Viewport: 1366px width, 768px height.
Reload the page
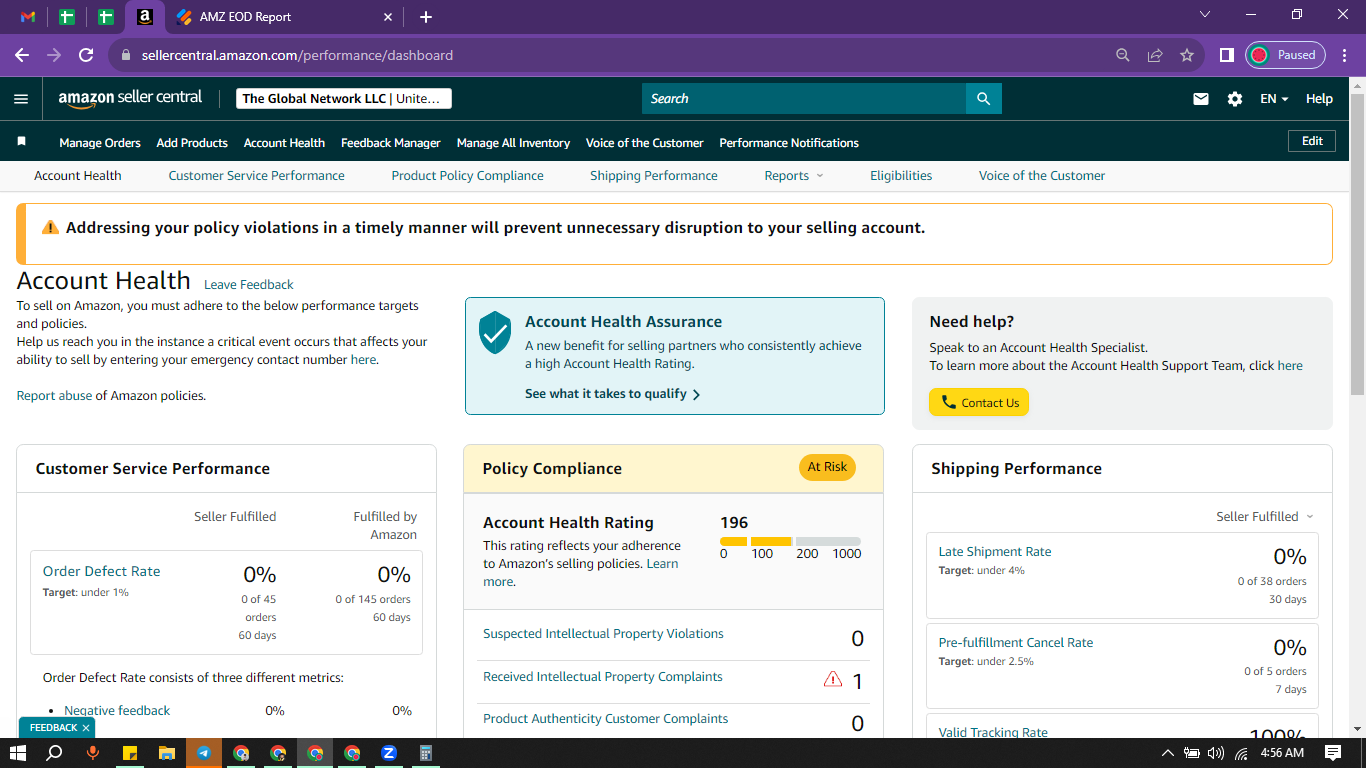[86, 55]
